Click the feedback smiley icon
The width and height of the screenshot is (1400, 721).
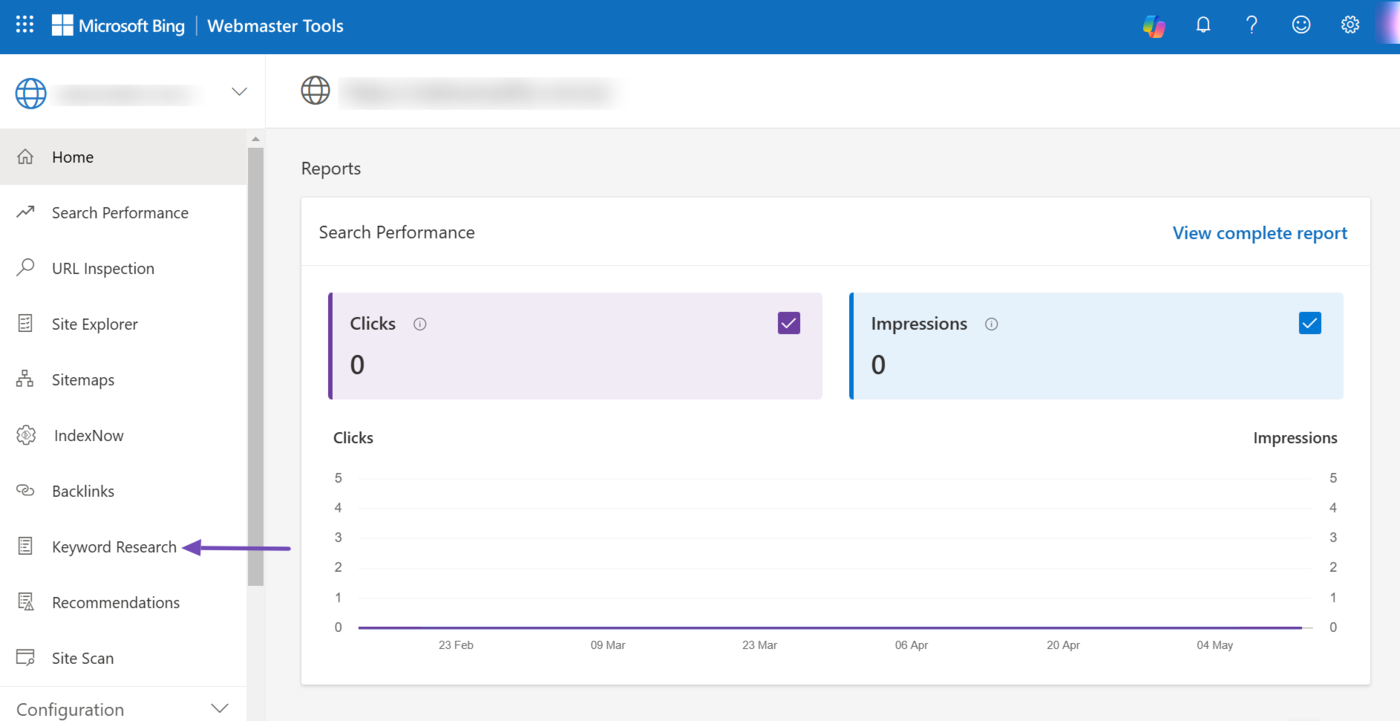tap(1301, 26)
